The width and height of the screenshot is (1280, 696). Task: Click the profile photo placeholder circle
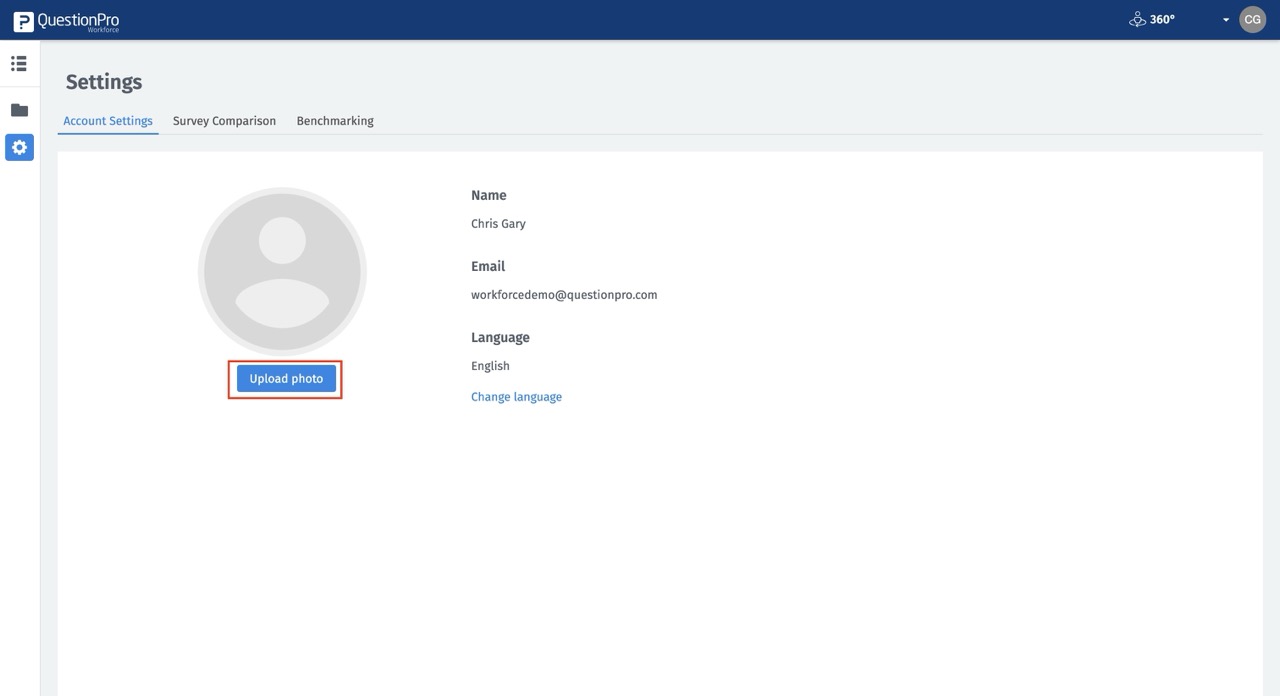point(282,271)
